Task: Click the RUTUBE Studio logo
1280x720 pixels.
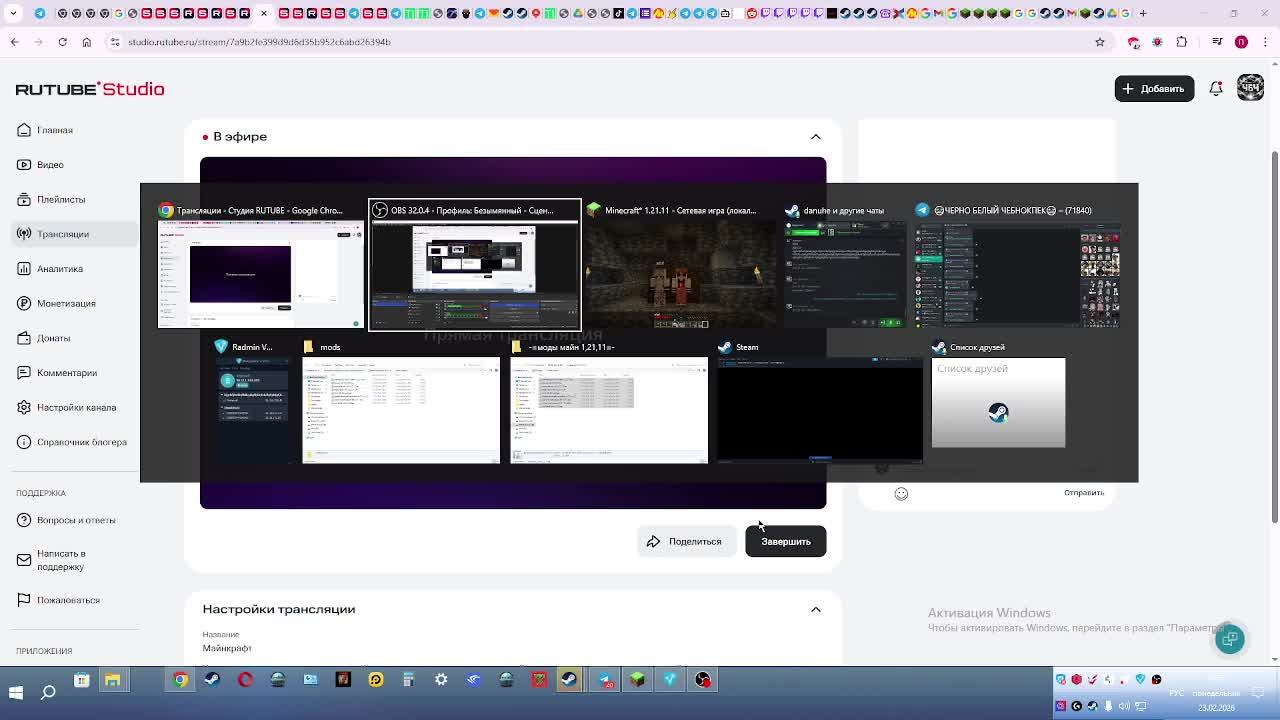Action: click(90, 89)
